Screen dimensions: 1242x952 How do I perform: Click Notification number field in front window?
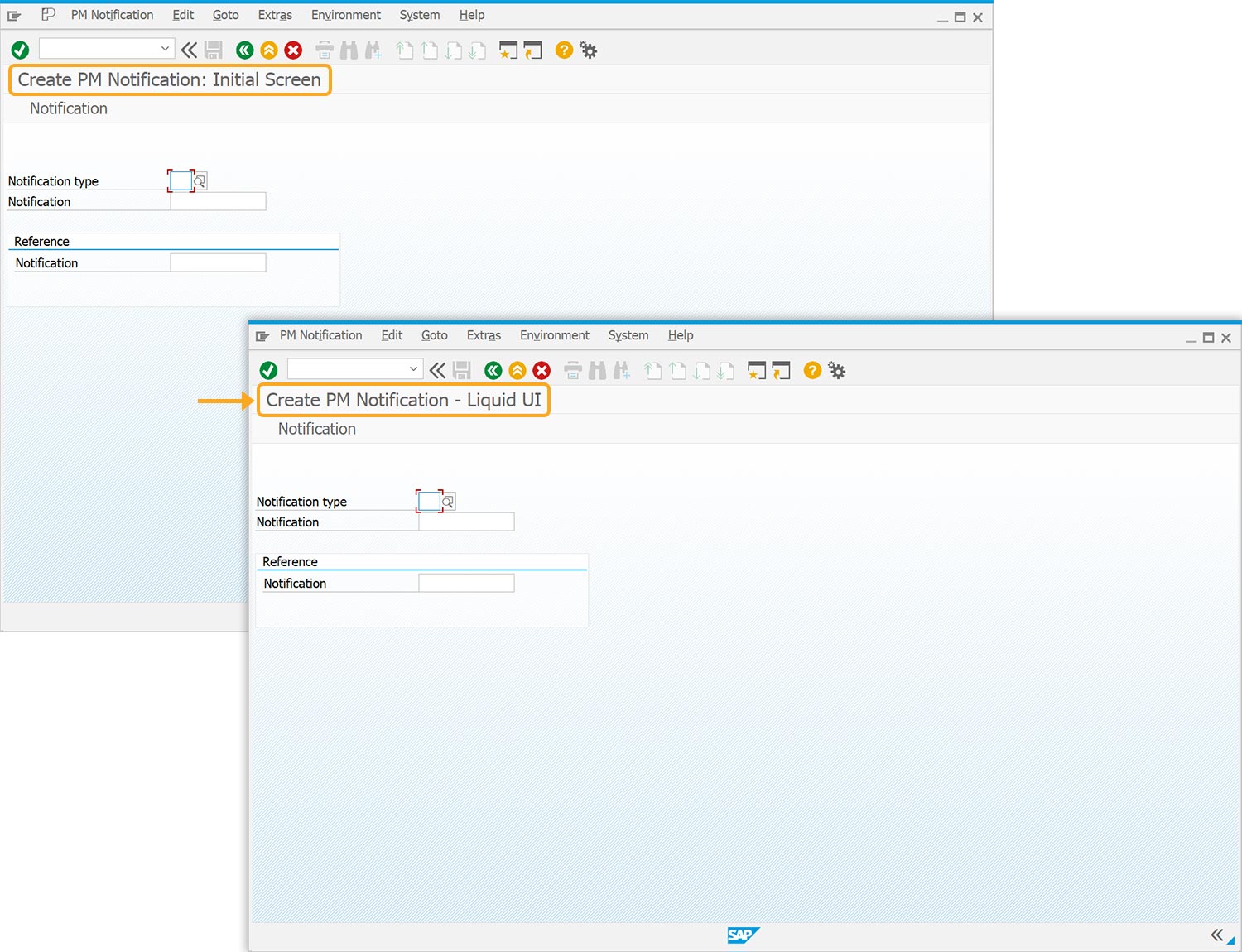click(466, 522)
